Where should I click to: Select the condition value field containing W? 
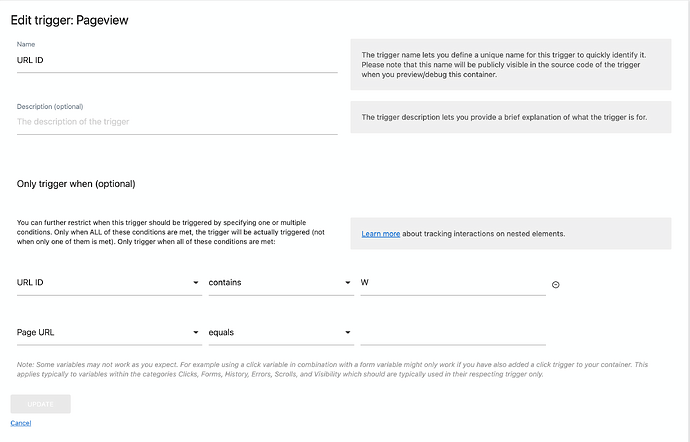pos(453,283)
